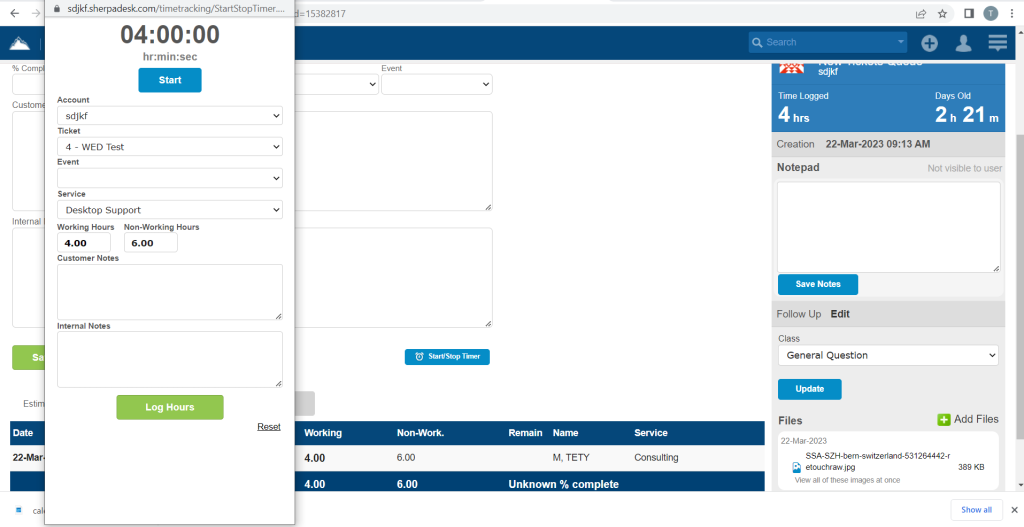
Task: Start the timer in popup
Action: (170, 80)
